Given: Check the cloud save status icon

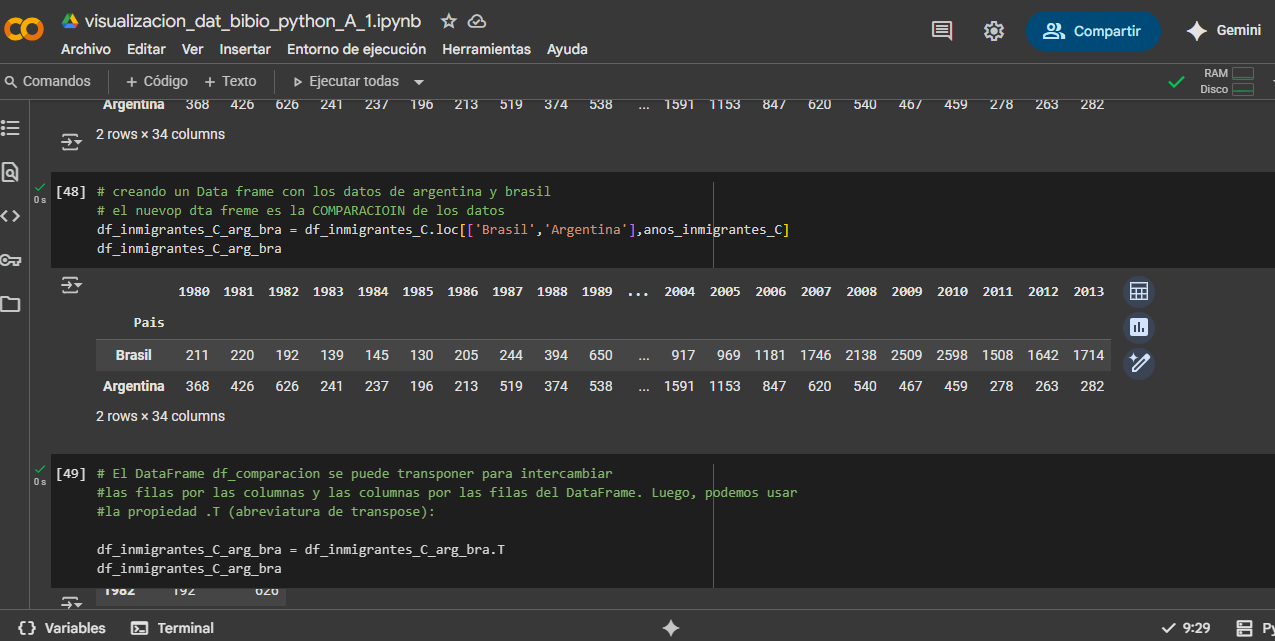Looking at the screenshot, I should pos(477,21).
